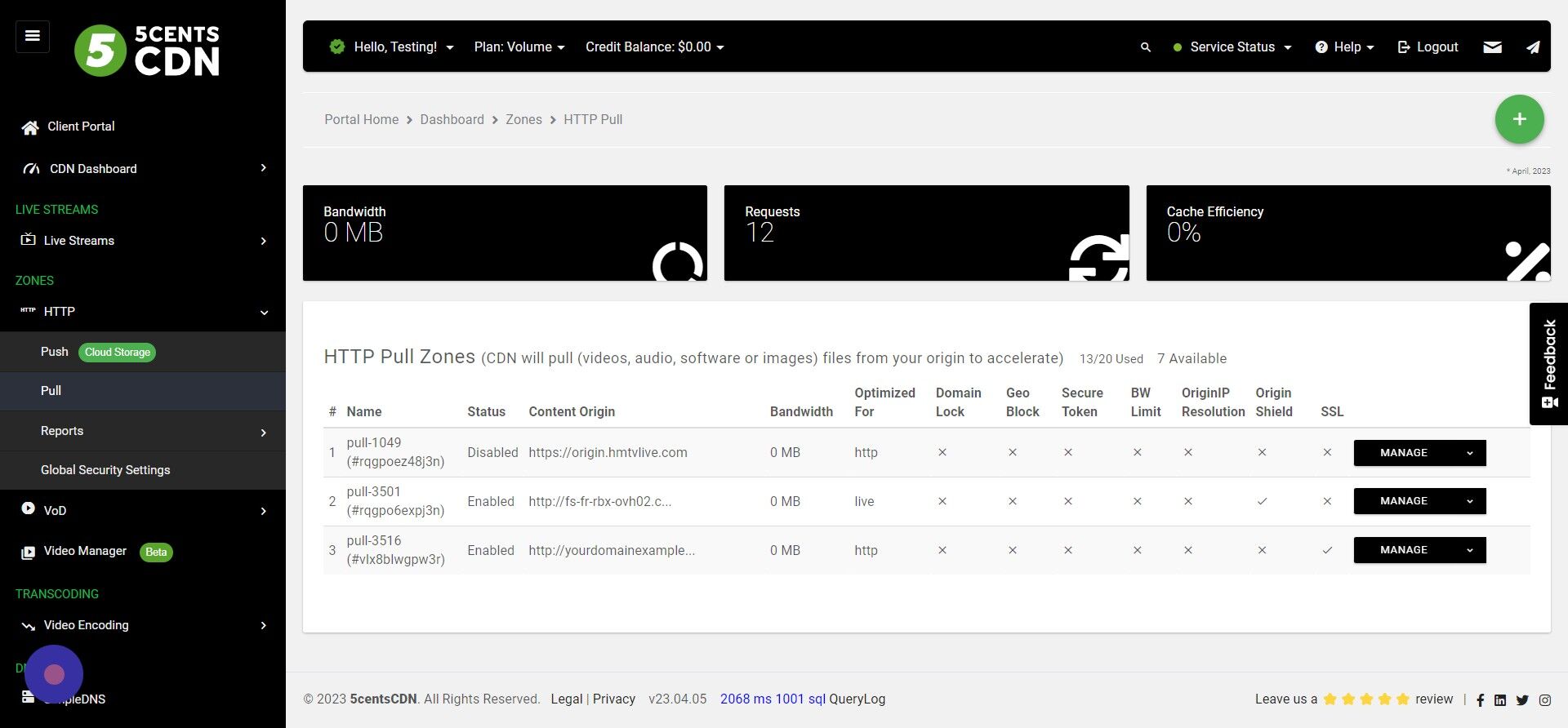Open the Instagram footer icon
Image resolution: width=1568 pixels, height=728 pixels.
[x=1545, y=700]
